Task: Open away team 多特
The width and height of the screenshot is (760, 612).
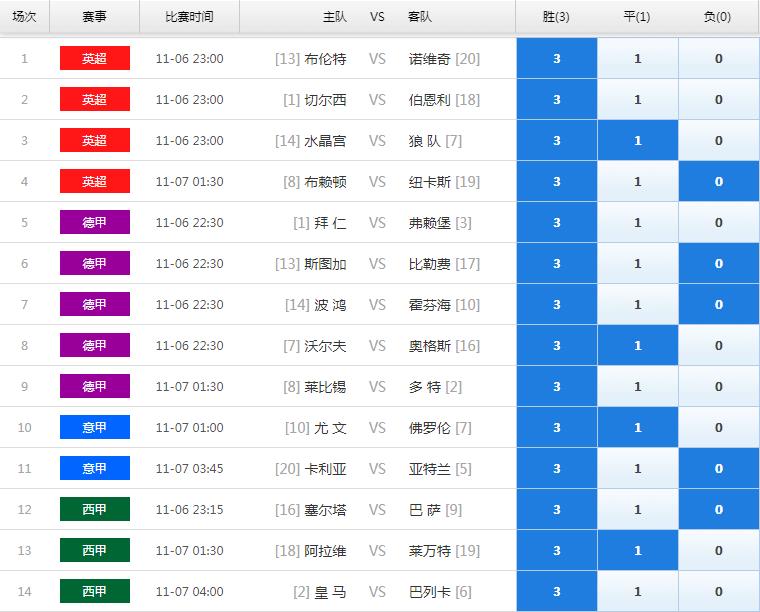Action: [x=425, y=387]
